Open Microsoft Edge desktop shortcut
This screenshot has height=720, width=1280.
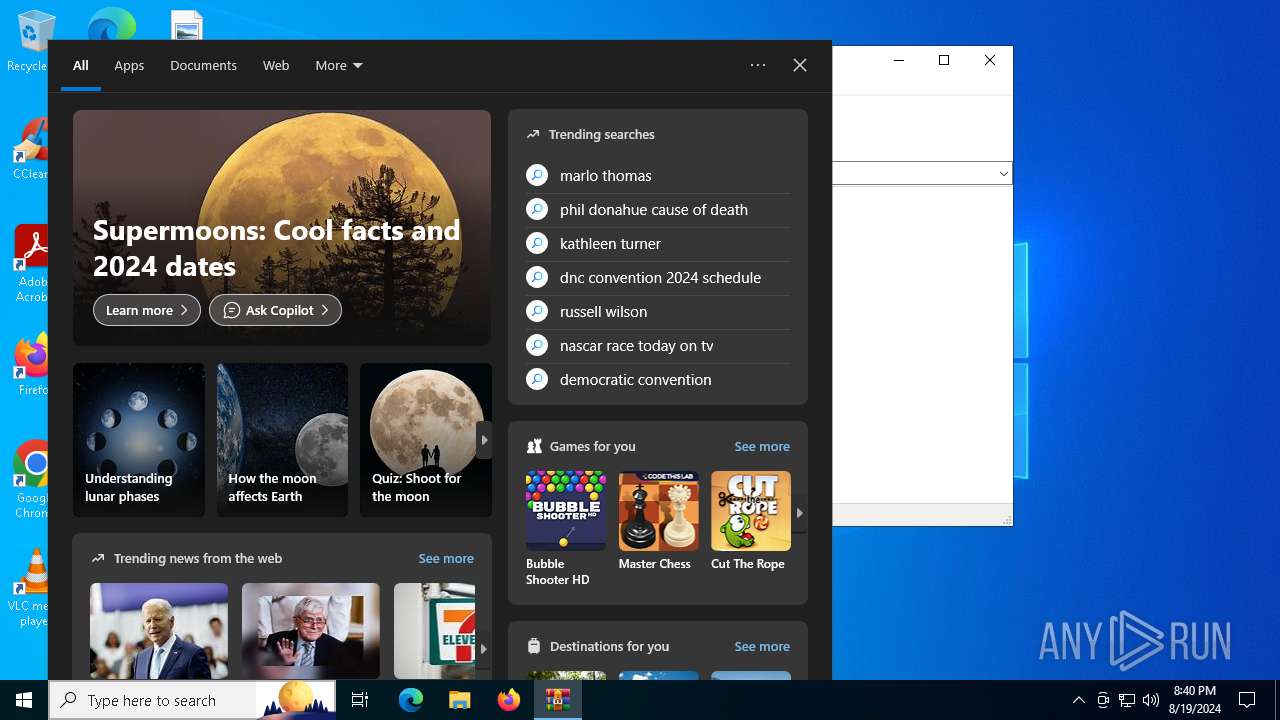[111, 24]
